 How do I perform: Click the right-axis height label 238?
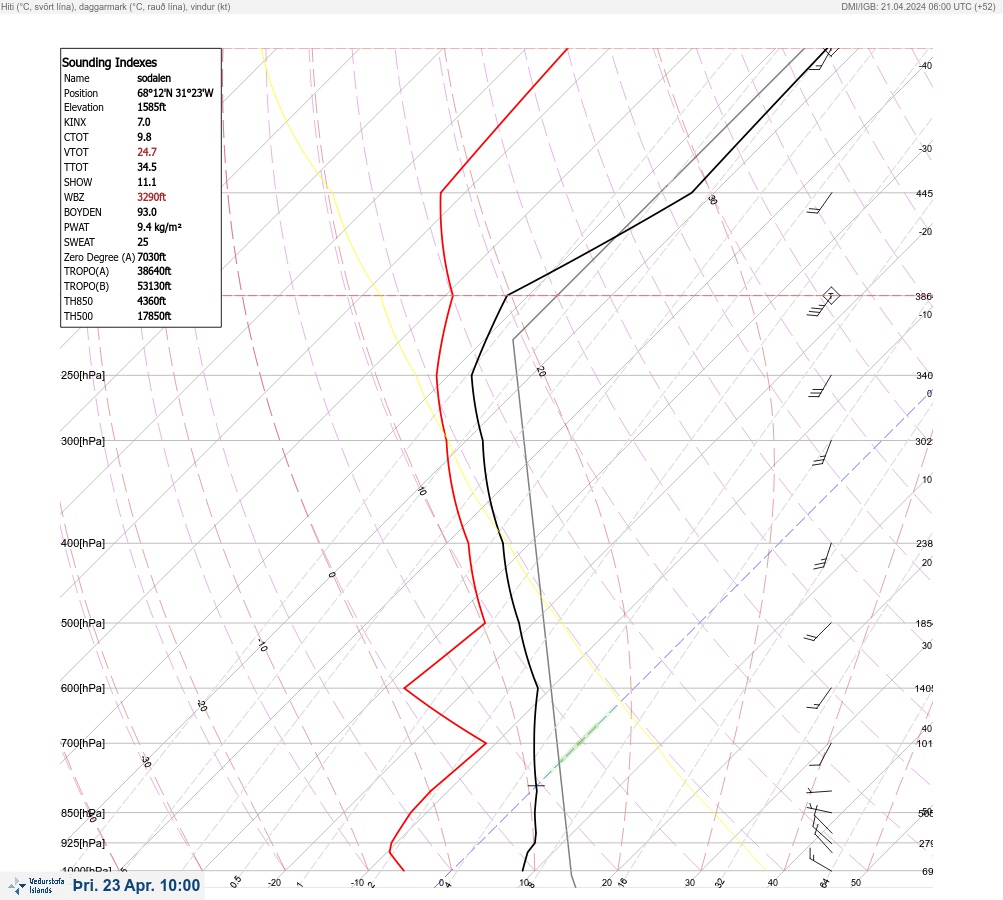click(x=924, y=544)
